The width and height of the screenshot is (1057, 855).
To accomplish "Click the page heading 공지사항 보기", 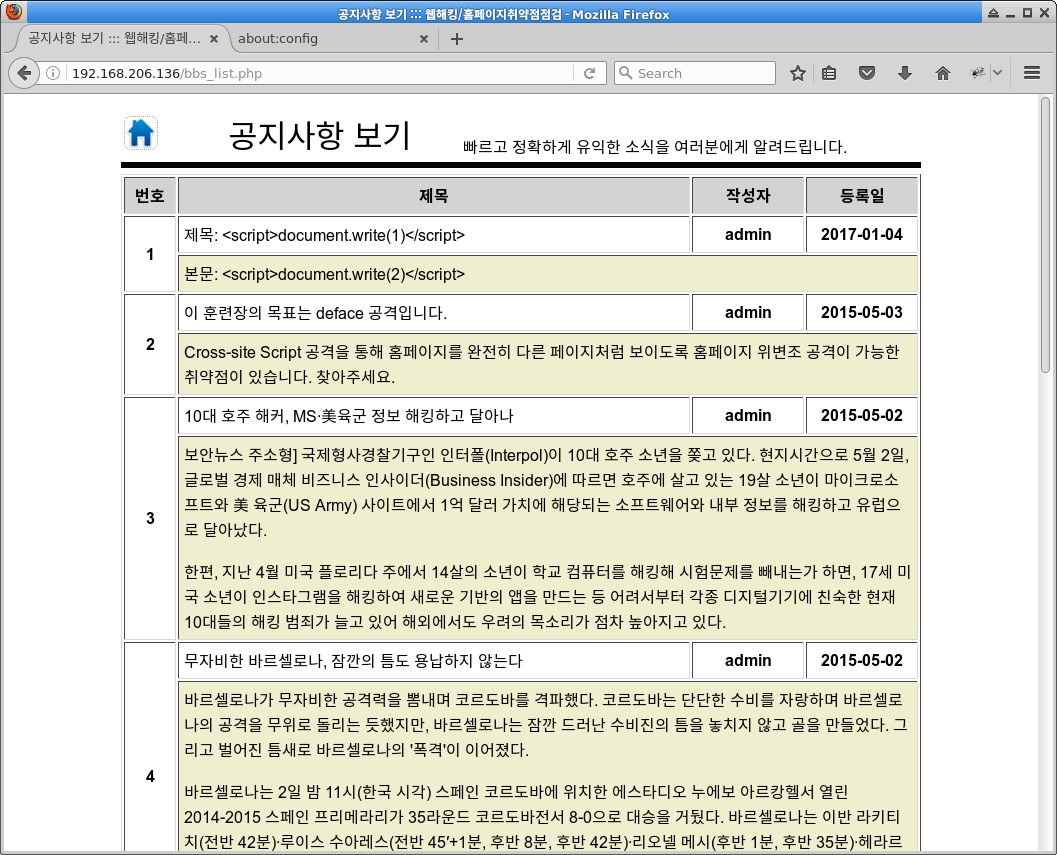I will pyautogui.click(x=320, y=135).
